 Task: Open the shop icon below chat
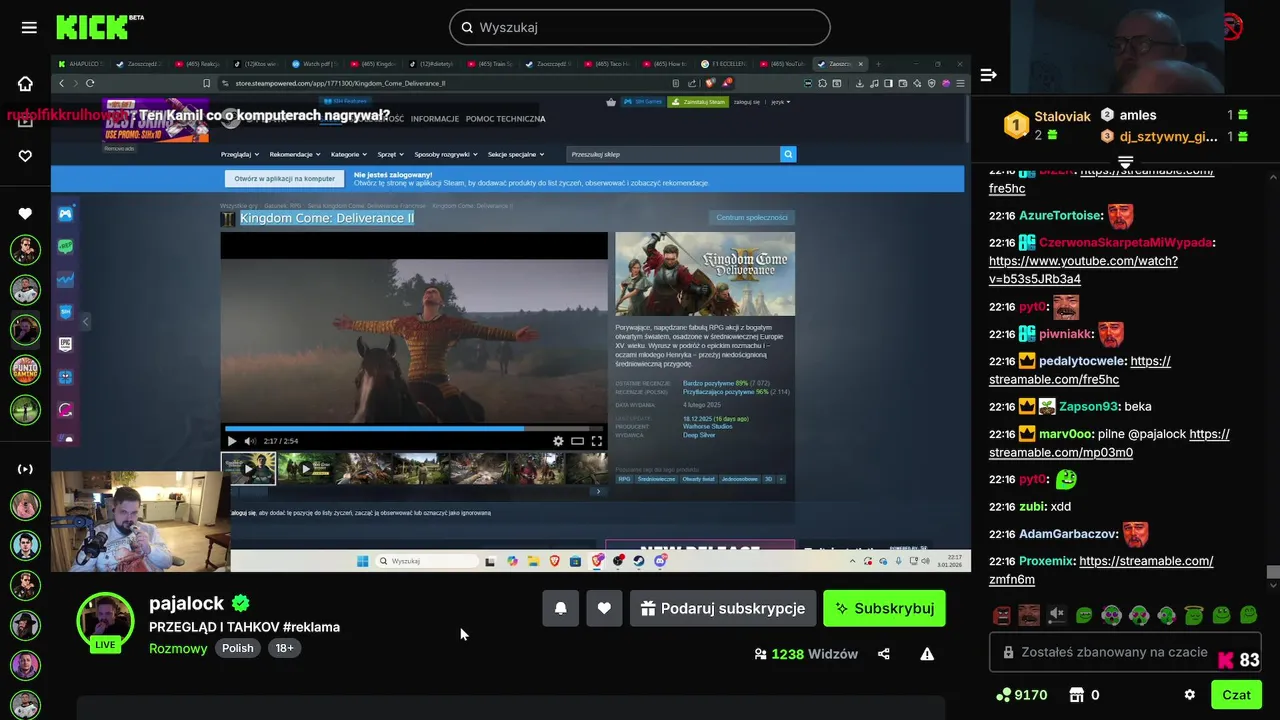(1077, 695)
